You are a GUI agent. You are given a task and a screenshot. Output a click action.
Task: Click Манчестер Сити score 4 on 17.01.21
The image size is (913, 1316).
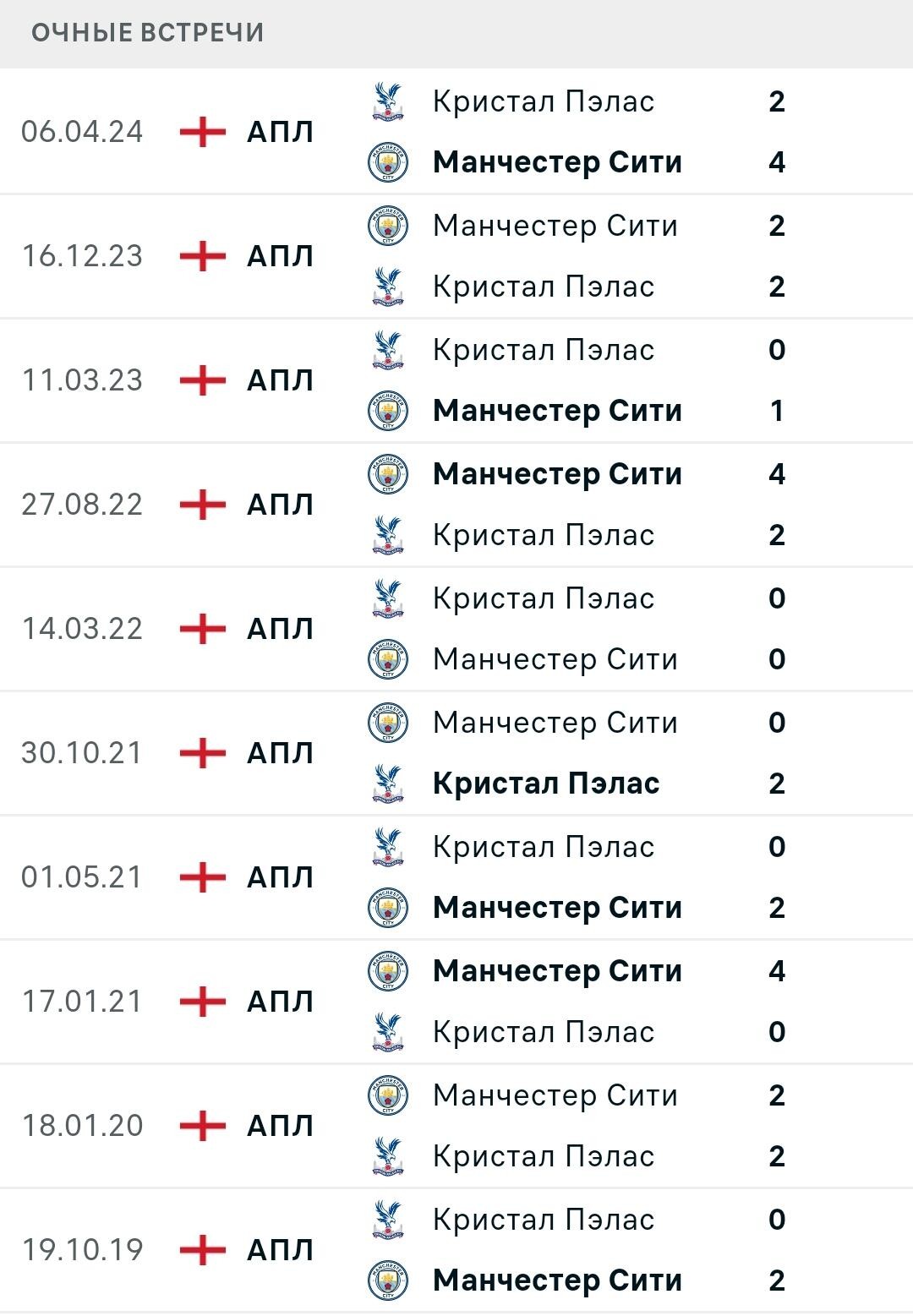click(x=777, y=971)
